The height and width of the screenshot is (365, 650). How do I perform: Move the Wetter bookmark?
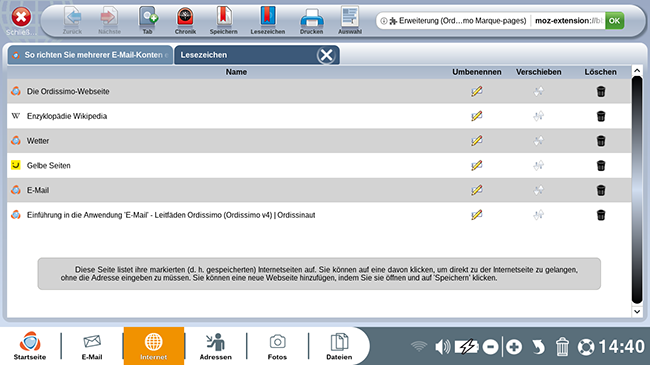point(538,141)
